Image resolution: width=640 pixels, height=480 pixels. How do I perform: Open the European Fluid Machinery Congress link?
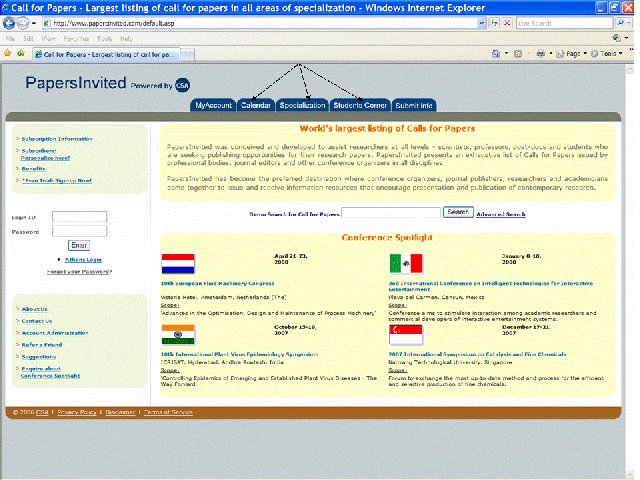pos(218,283)
